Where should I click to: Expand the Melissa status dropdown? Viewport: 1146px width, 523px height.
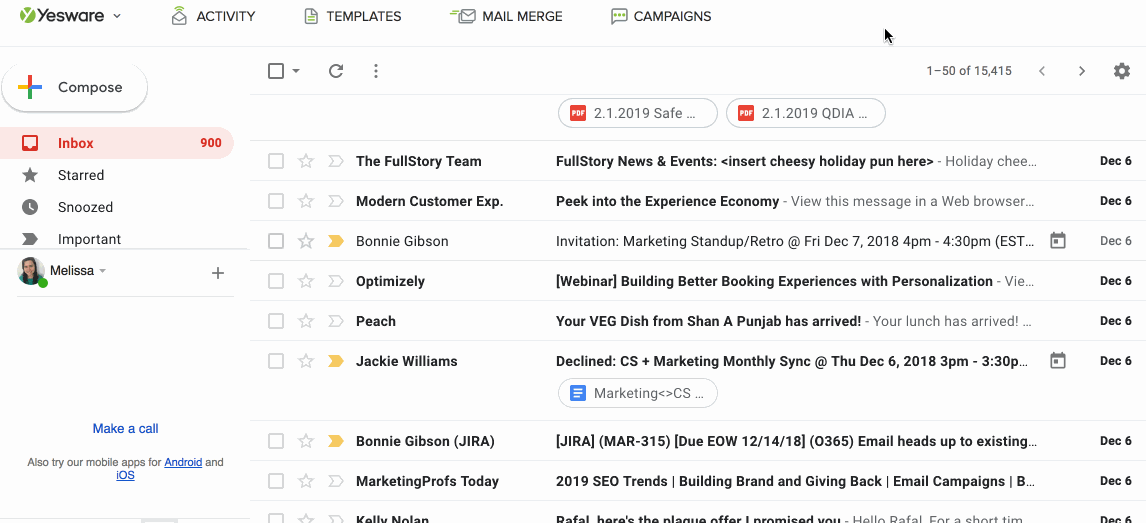(x=103, y=271)
